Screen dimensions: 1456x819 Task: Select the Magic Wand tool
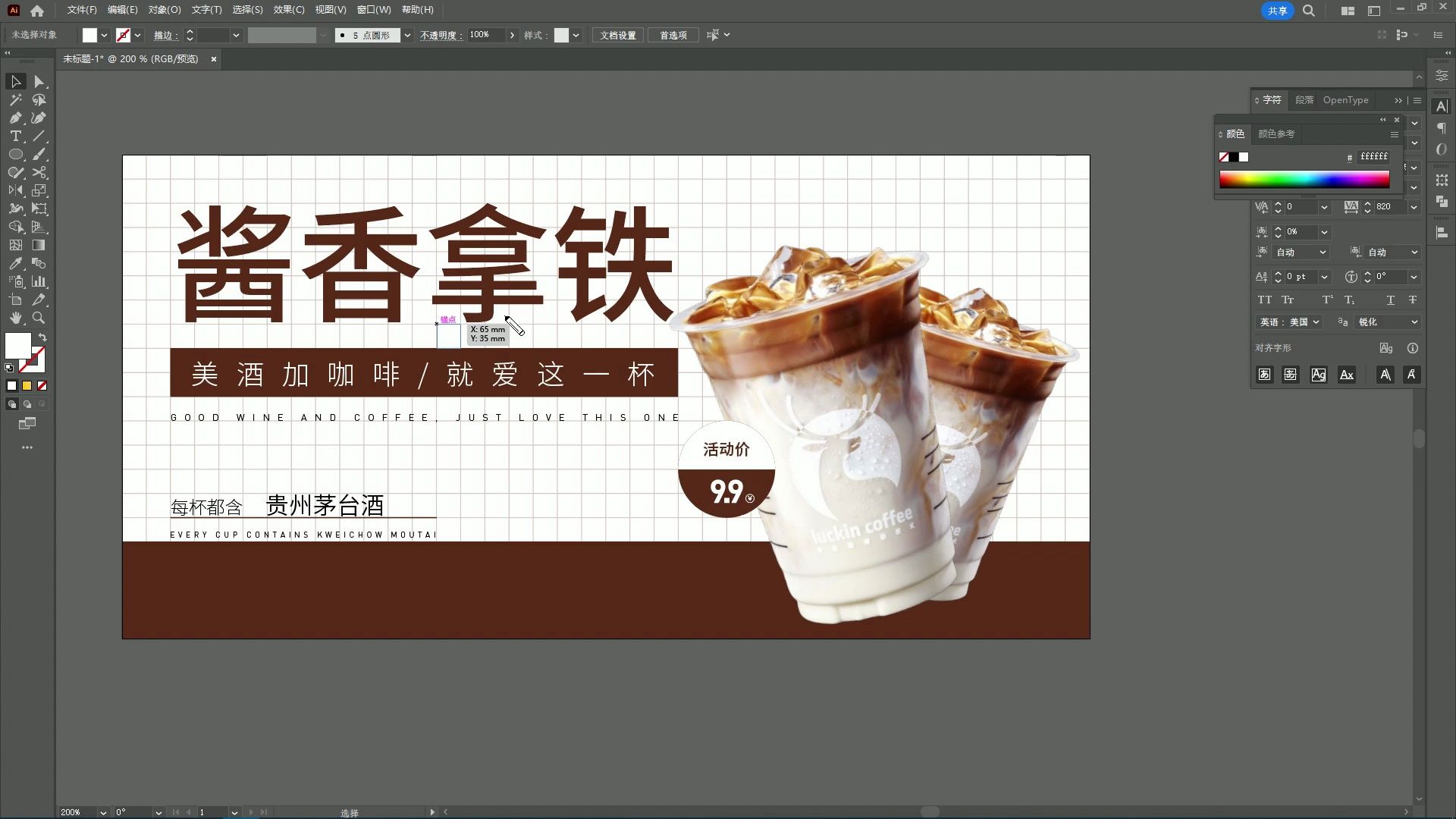click(16, 99)
